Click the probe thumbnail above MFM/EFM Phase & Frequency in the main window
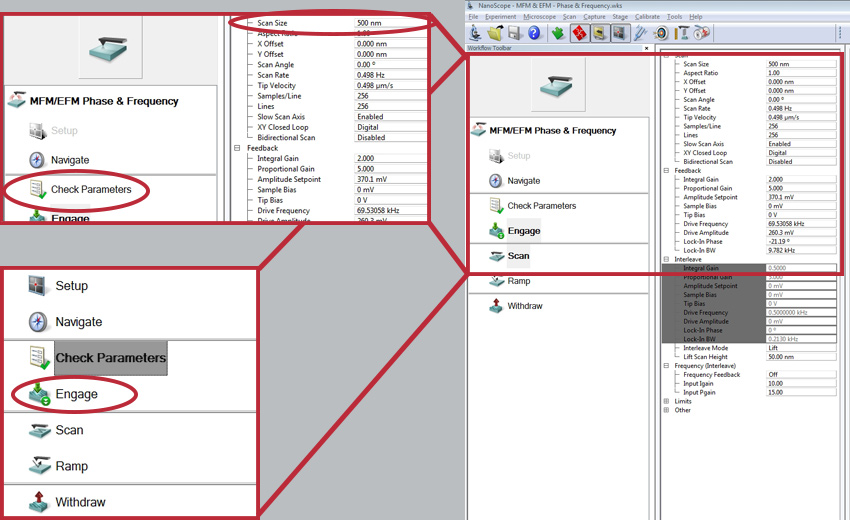The width and height of the screenshot is (850, 520). click(x=558, y=85)
